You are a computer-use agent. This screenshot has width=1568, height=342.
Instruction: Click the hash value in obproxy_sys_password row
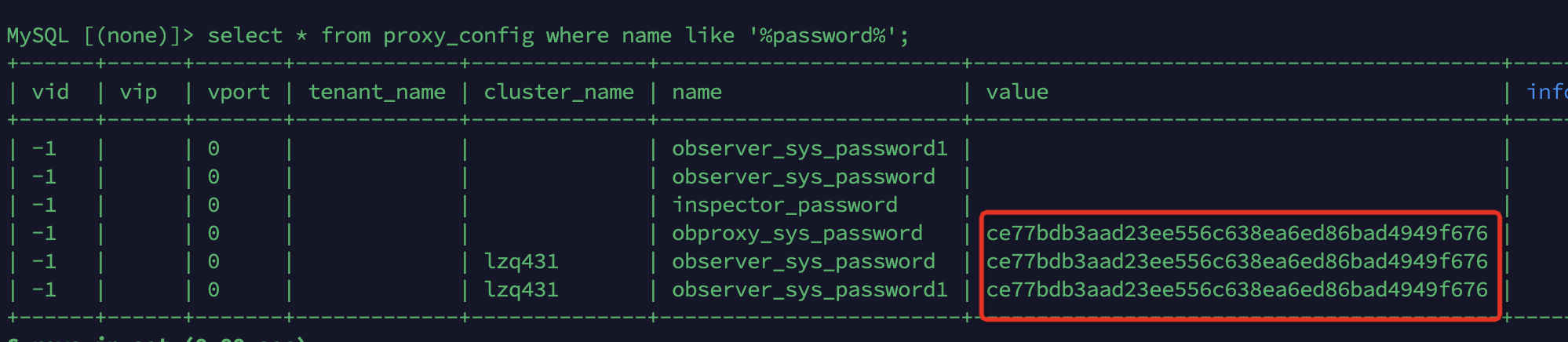[x=1237, y=234]
